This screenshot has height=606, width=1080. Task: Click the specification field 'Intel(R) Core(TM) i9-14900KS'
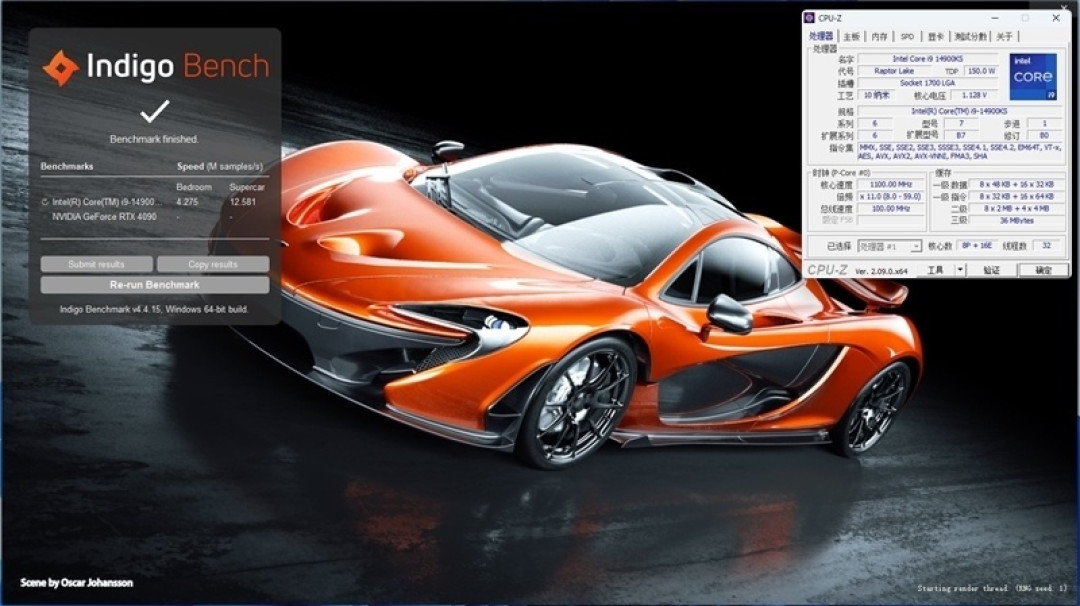tap(959, 111)
